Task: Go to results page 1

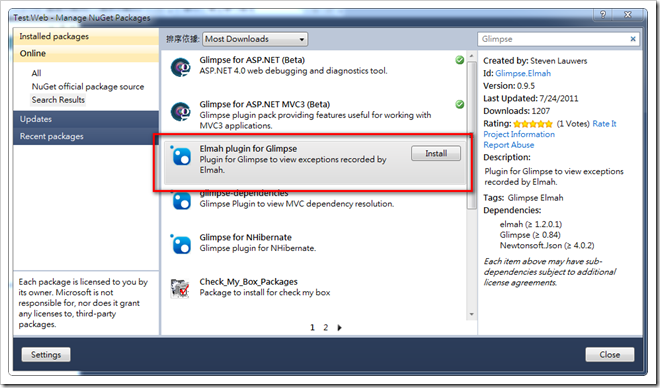Action: (312, 327)
